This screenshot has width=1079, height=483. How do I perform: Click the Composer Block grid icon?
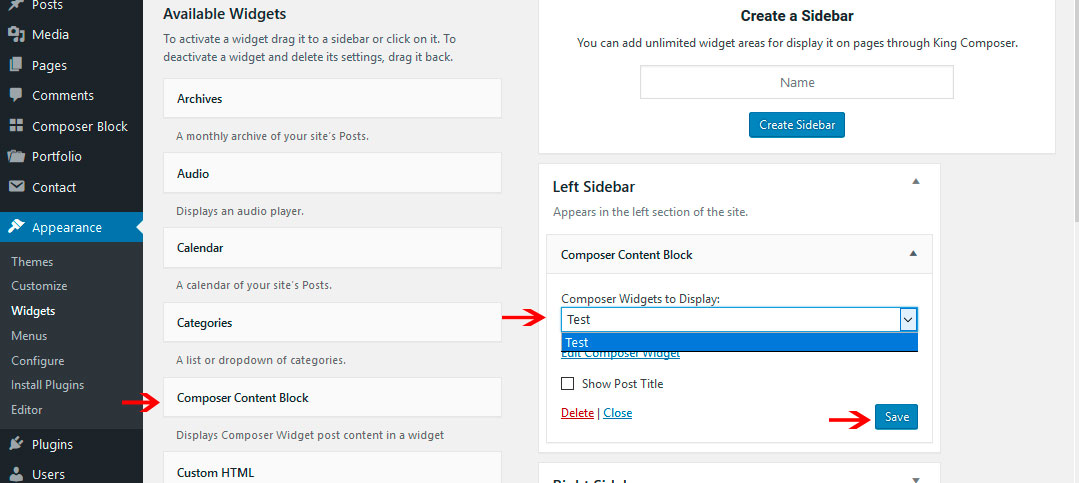coord(16,126)
